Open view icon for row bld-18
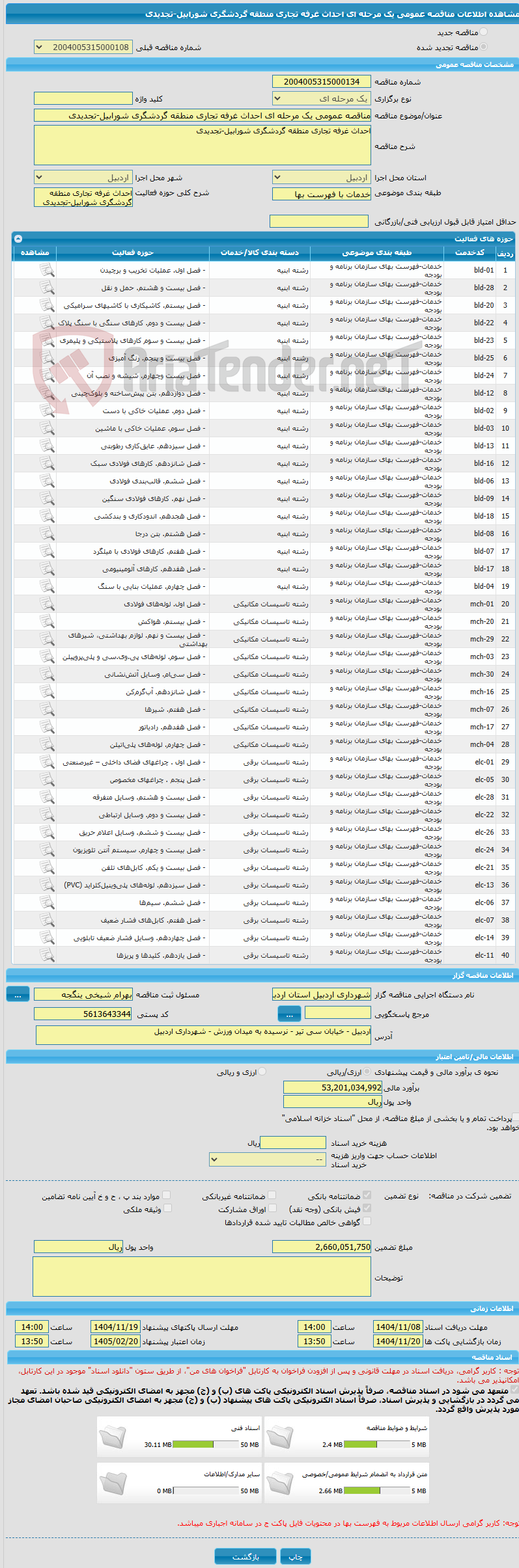Image resolution: width=519 pixels, height=1568 pixels. pyautogui.click(x=47, y=516)
